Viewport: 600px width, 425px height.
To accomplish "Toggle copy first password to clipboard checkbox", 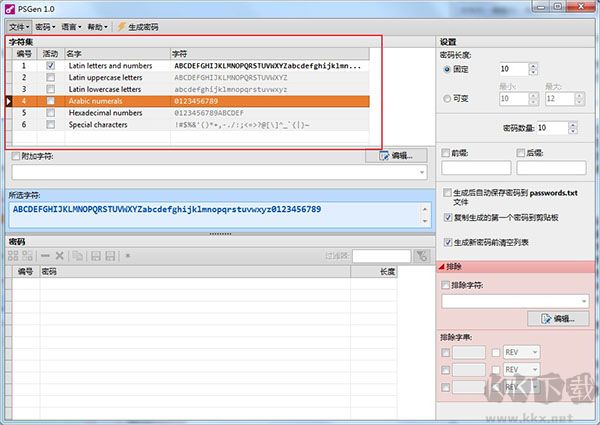I will pyautogui.click(x=448, y=218).
